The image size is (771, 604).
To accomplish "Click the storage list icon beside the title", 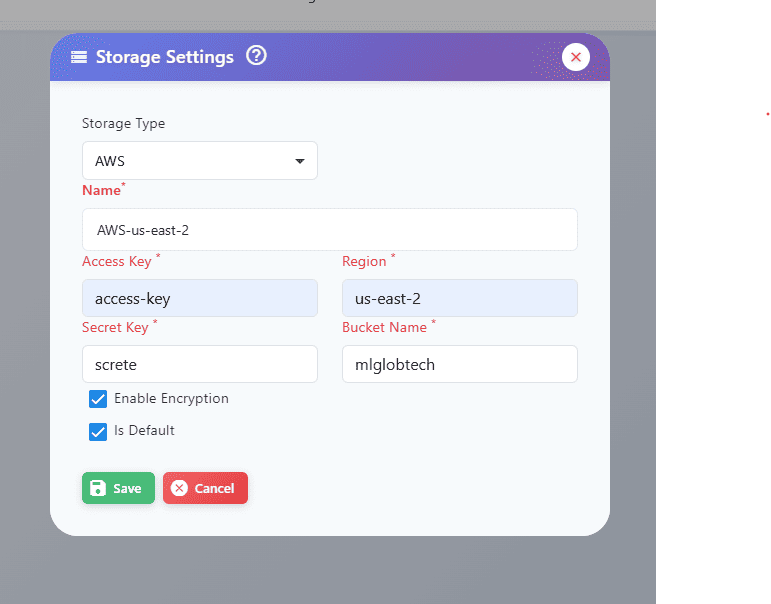I will 79,57.
